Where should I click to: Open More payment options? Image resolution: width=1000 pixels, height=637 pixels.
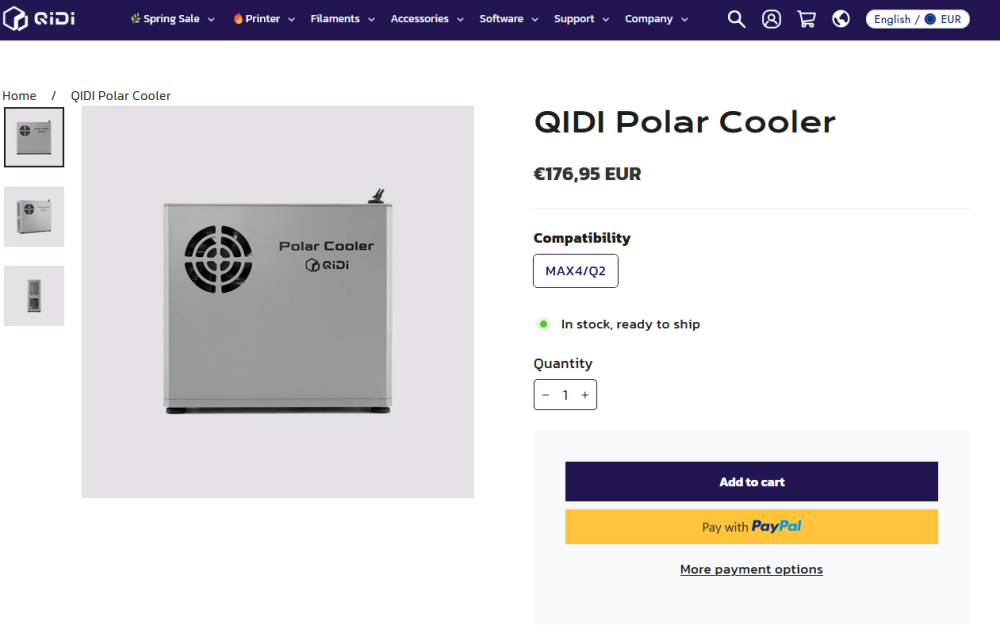click(x=751, y=569)
